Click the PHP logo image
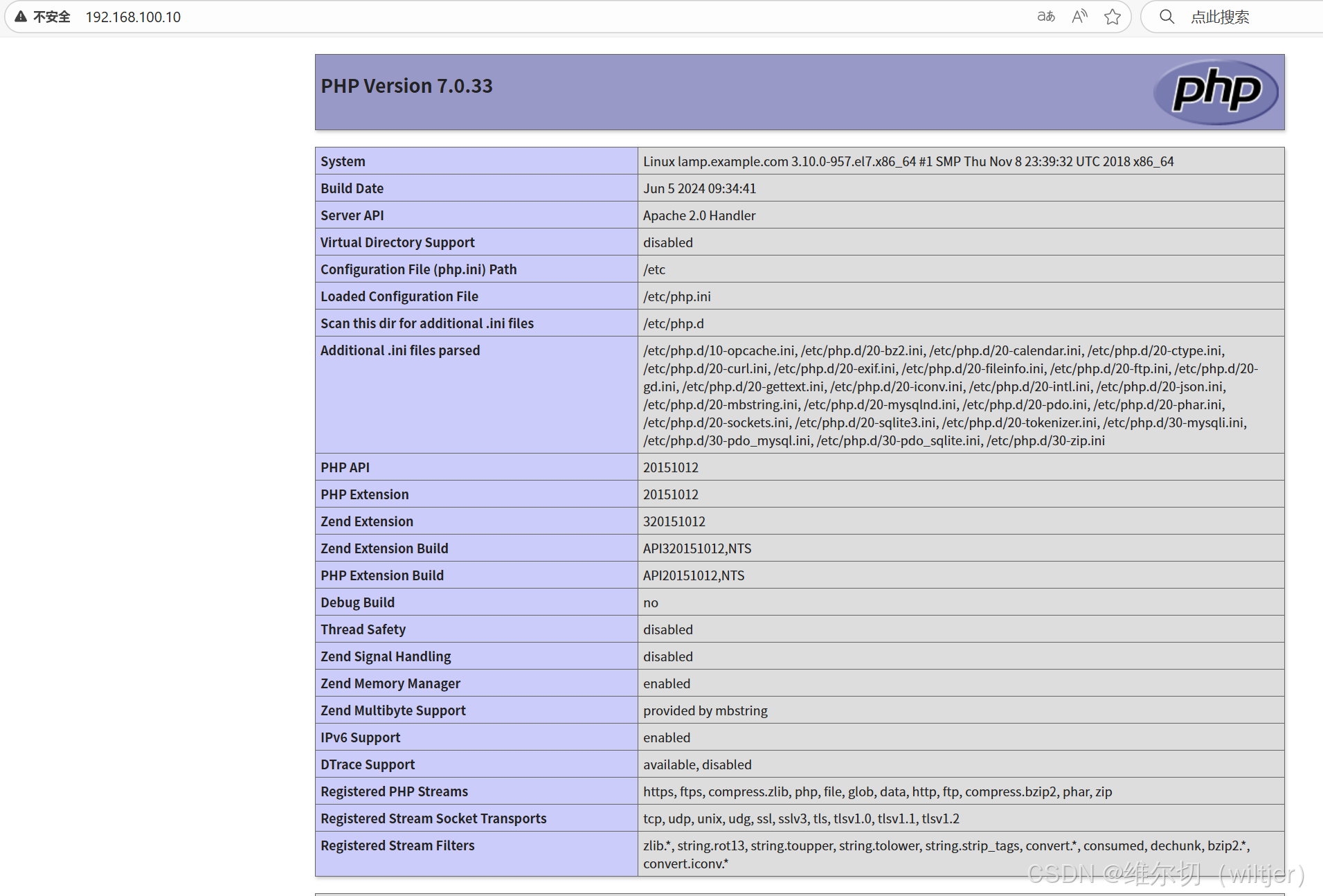This screenshot has width=1323, height=896. tap(1216, 92)
